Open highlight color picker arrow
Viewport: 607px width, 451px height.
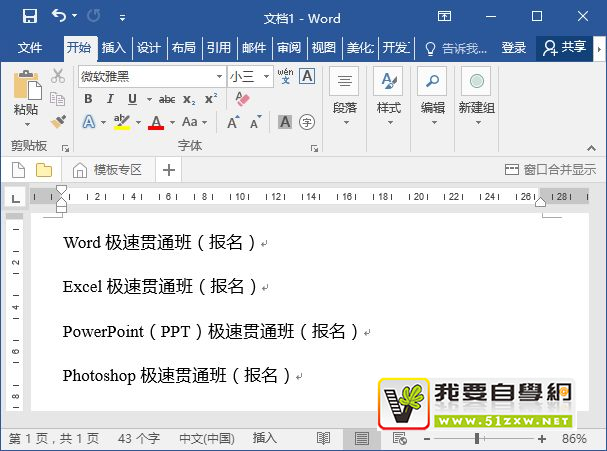(138, 122)
